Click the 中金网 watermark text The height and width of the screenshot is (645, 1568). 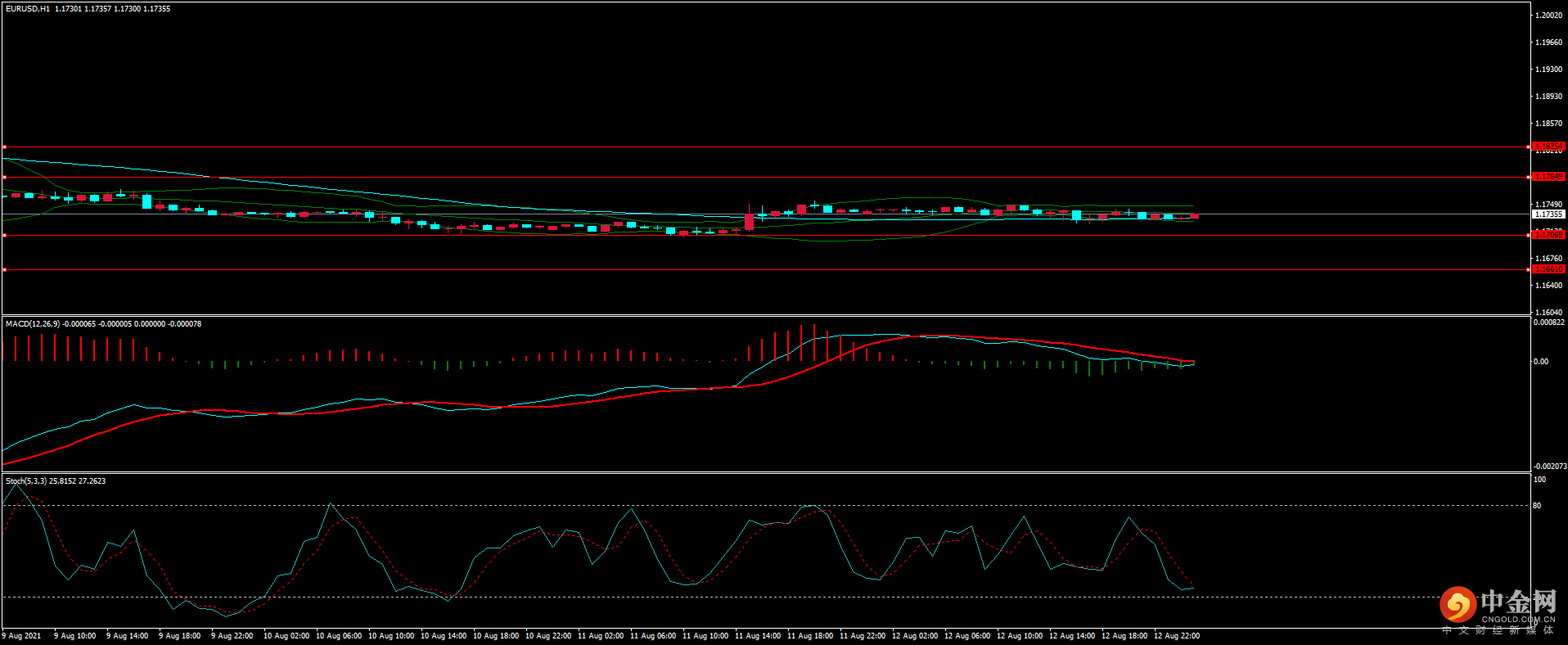coord(1518,602)
